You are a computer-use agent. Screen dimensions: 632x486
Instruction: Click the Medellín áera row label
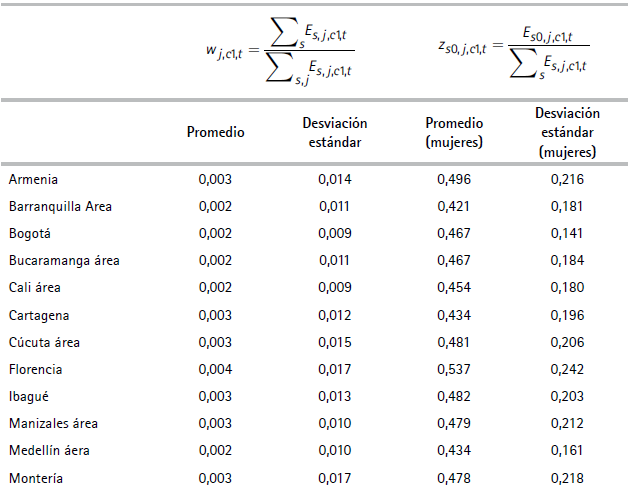[x=52, y=450]
